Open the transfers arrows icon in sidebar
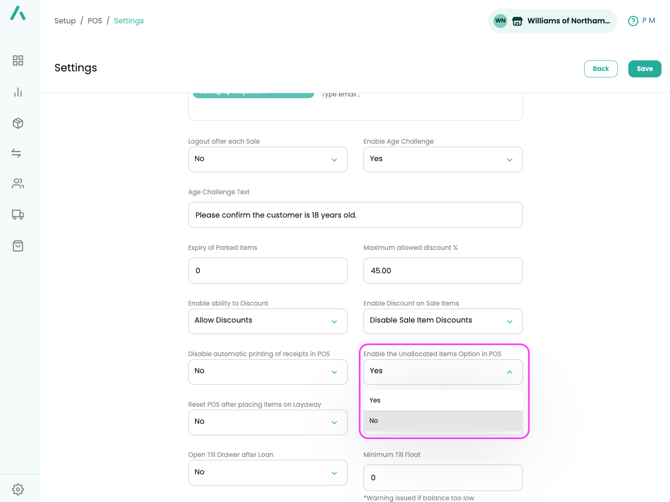 point(17,153)
